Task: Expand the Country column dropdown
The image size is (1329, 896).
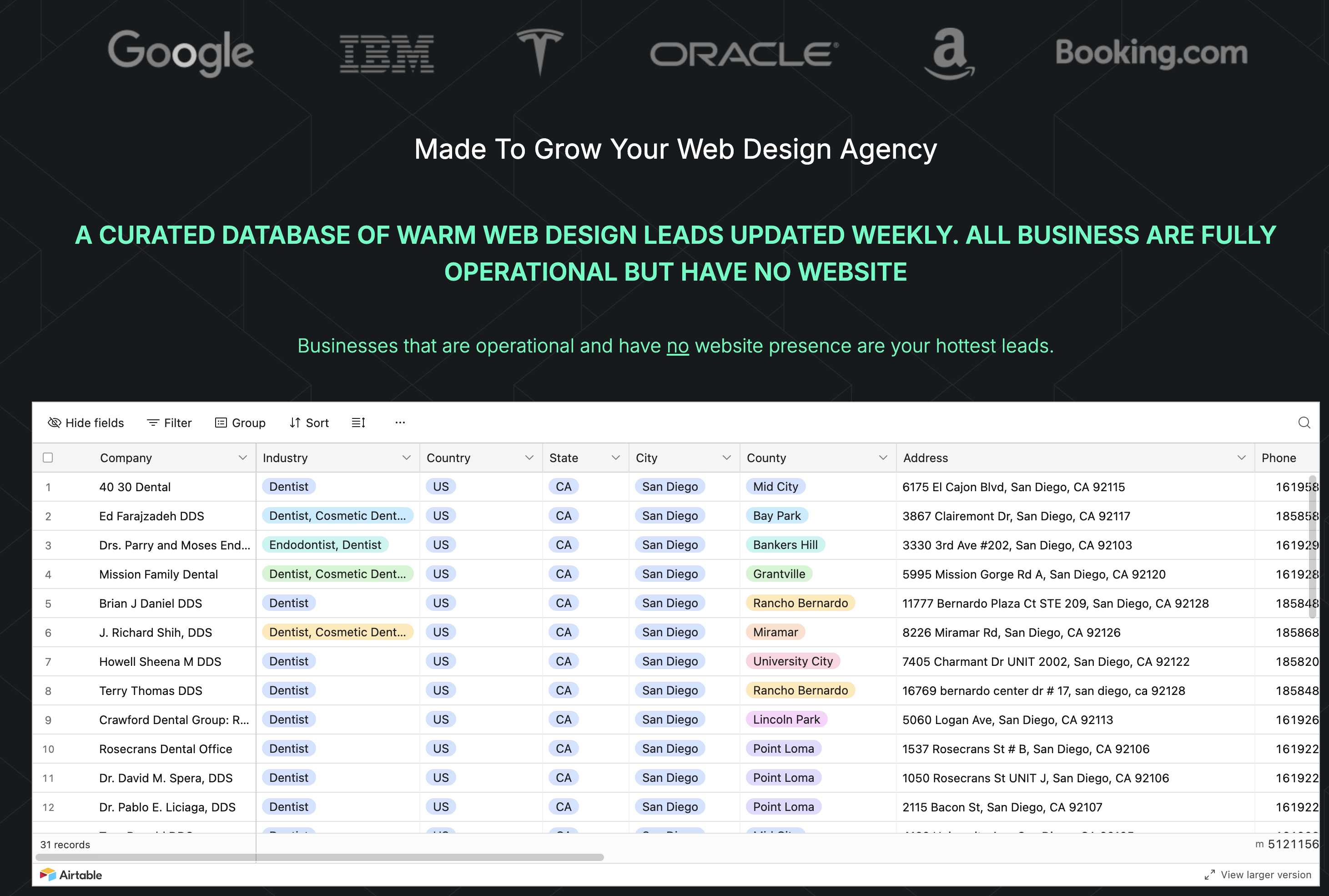Action: pyautogui.click(x=529, y=458)
